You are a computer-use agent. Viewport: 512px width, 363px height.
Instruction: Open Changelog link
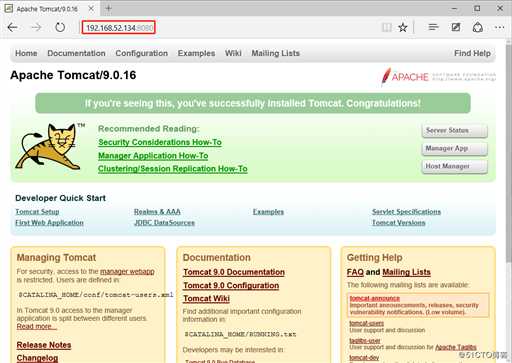coord(37,358)
